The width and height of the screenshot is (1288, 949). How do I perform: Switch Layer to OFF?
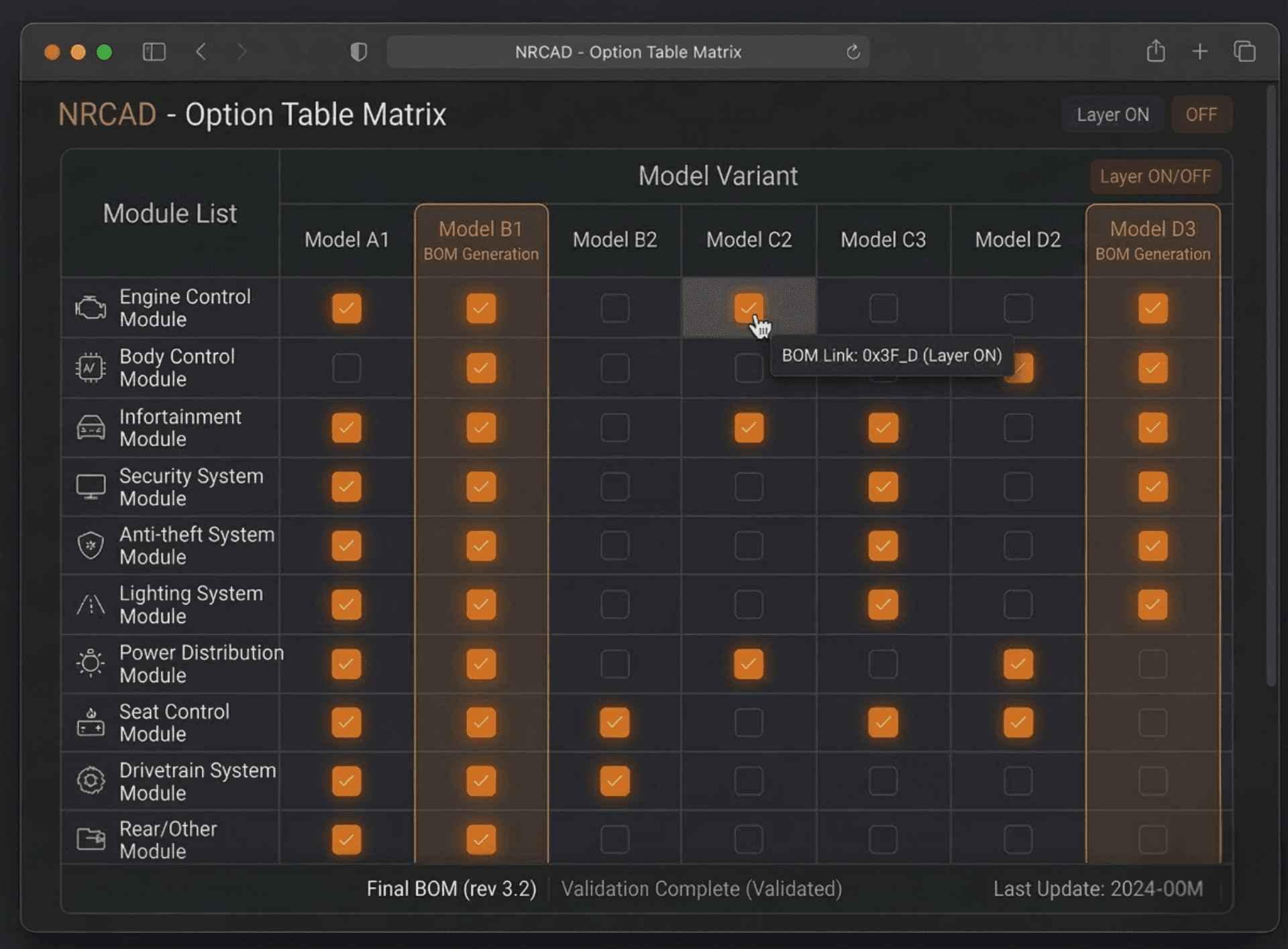[x=1201, y=115]
